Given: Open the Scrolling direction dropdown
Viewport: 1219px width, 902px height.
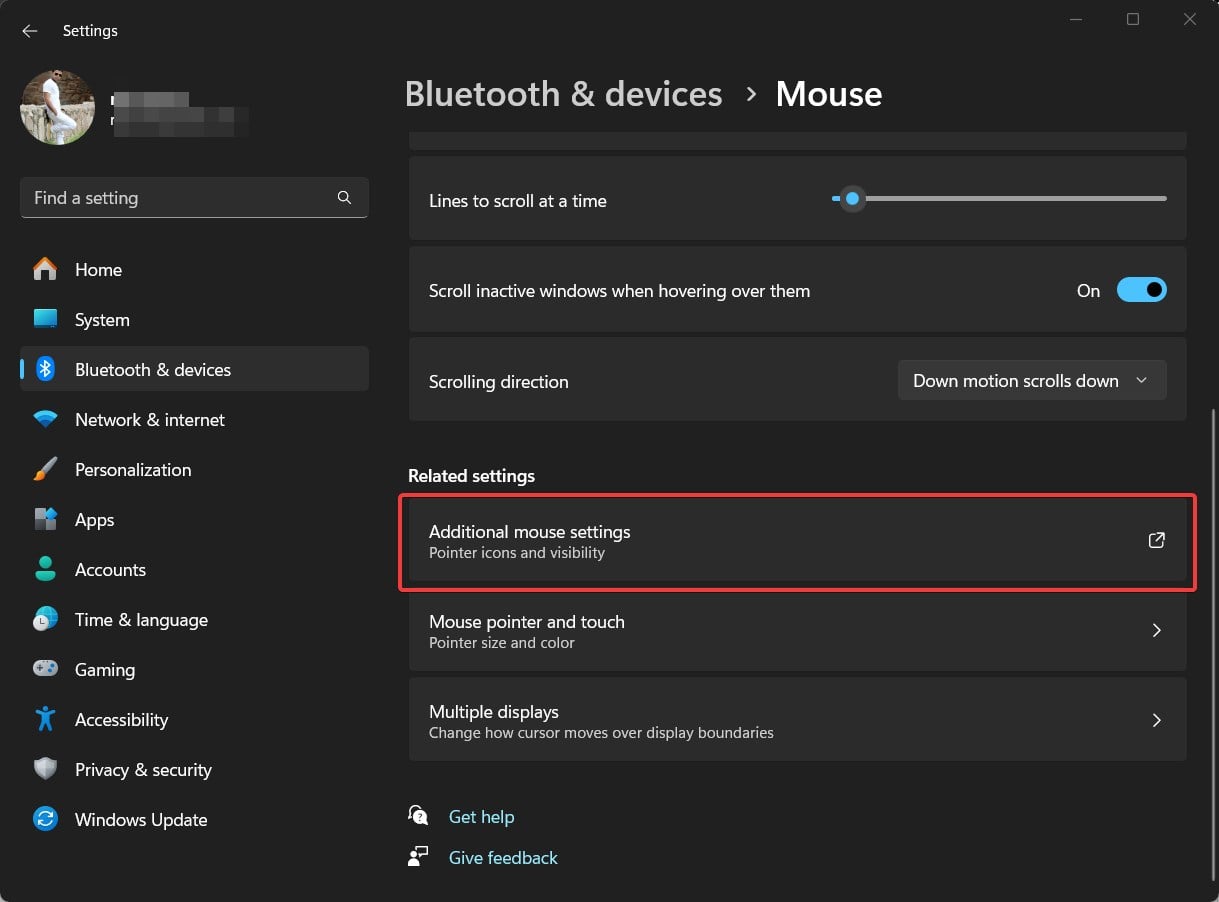Looking at the screenshot, I should pos(1031,381).
